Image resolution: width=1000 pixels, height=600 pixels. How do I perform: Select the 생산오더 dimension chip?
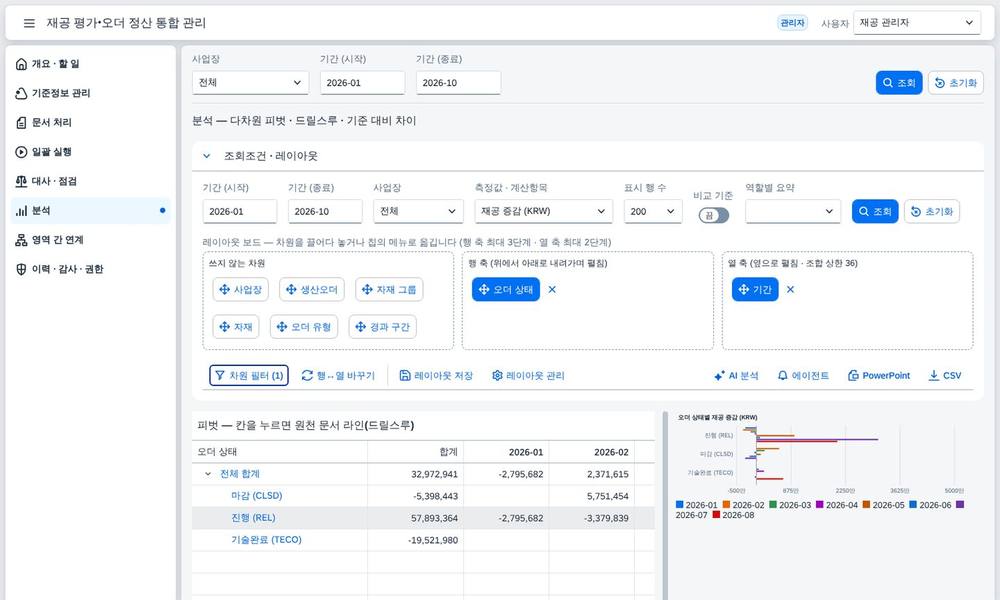coord(312,289)
